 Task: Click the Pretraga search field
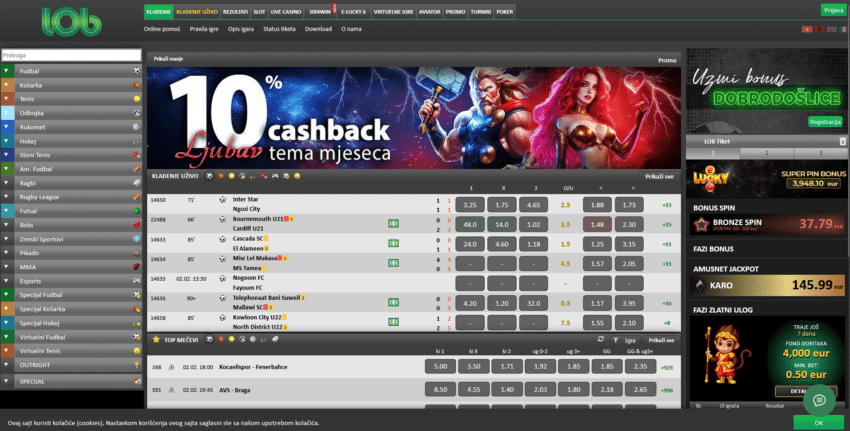tap(70, 56)
